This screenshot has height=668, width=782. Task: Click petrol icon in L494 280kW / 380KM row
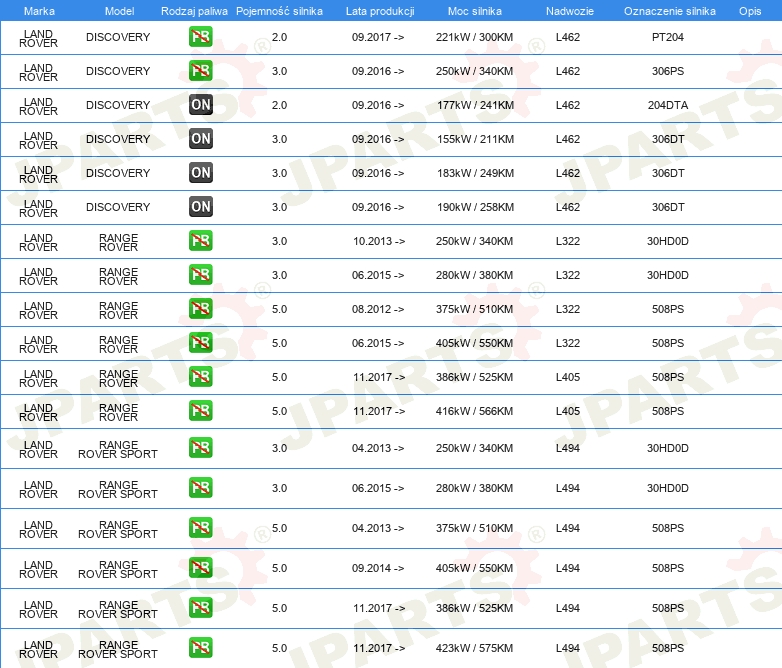[x=200, y=487]
